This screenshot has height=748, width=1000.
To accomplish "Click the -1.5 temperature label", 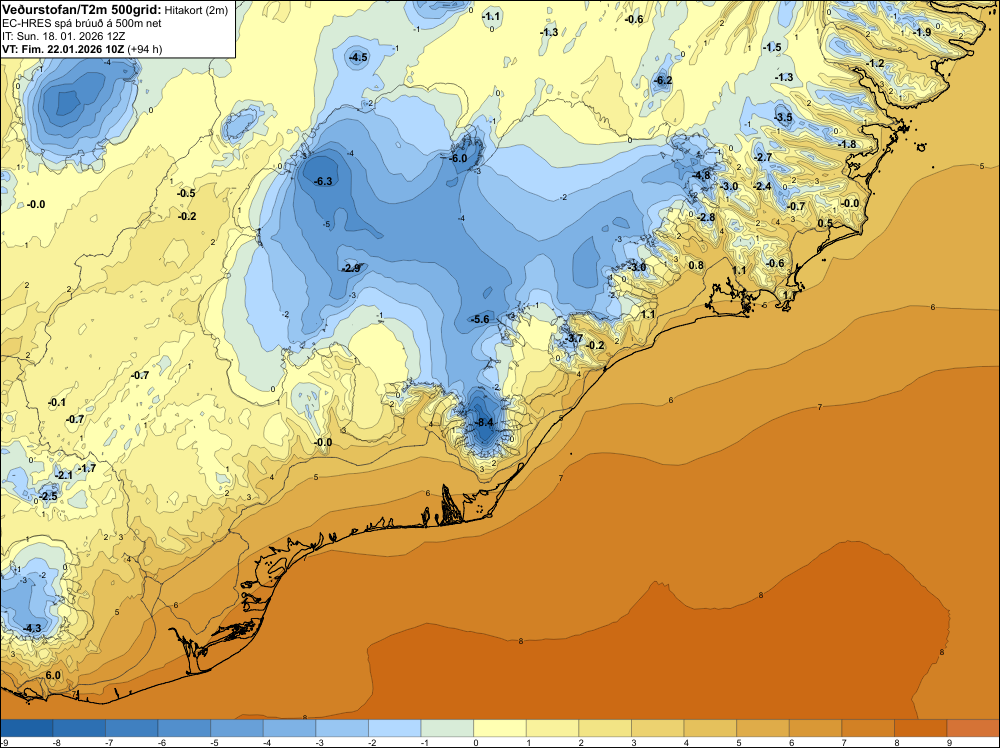I will point(772,47).
